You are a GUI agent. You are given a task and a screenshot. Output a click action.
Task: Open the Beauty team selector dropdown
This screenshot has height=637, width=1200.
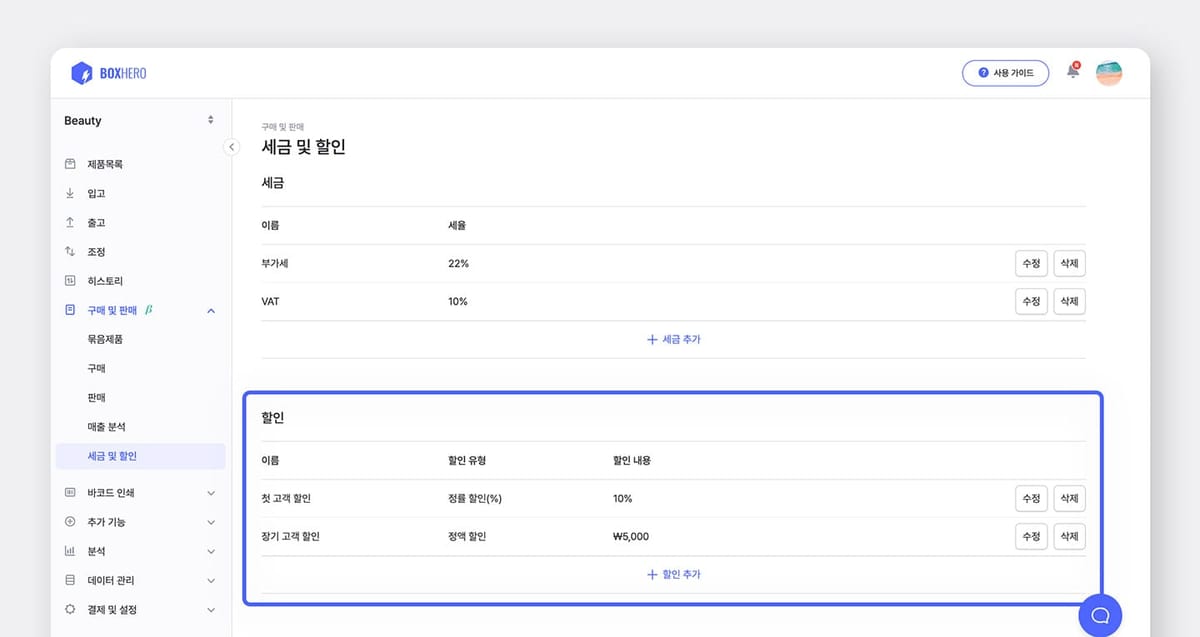point(139,120)
